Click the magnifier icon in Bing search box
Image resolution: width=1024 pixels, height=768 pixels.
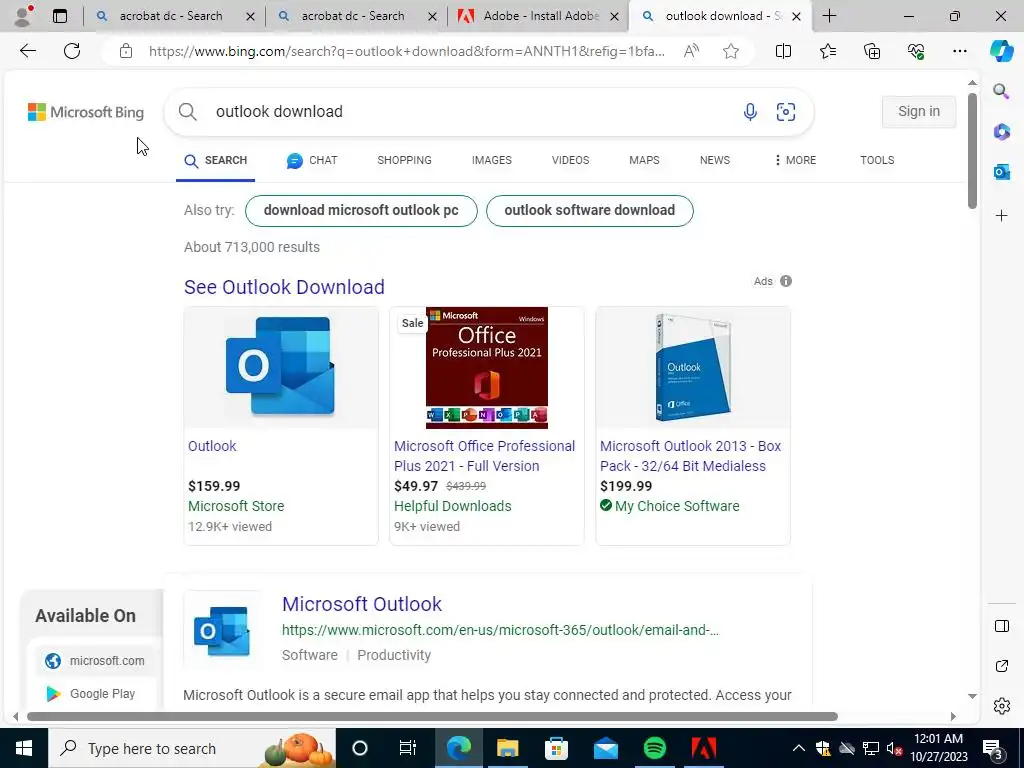[x=187, y=112]
